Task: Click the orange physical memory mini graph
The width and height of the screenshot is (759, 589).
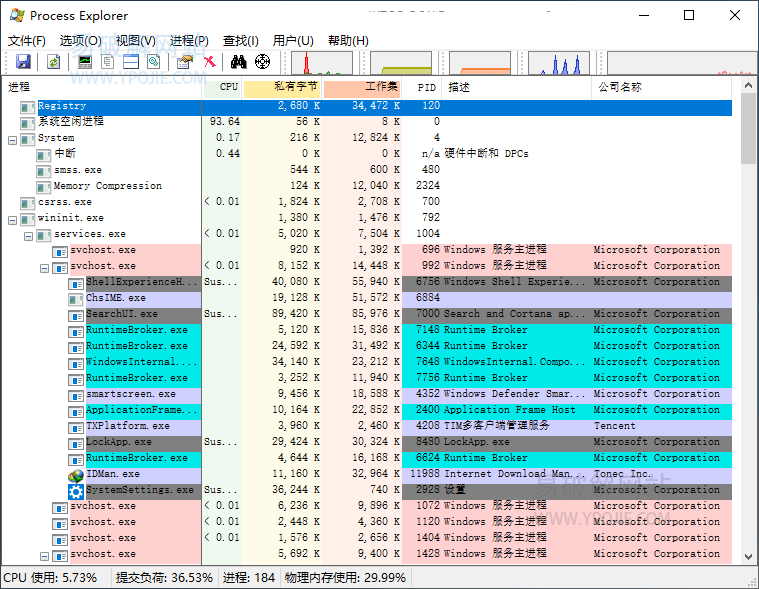Action: coord(480,63)
